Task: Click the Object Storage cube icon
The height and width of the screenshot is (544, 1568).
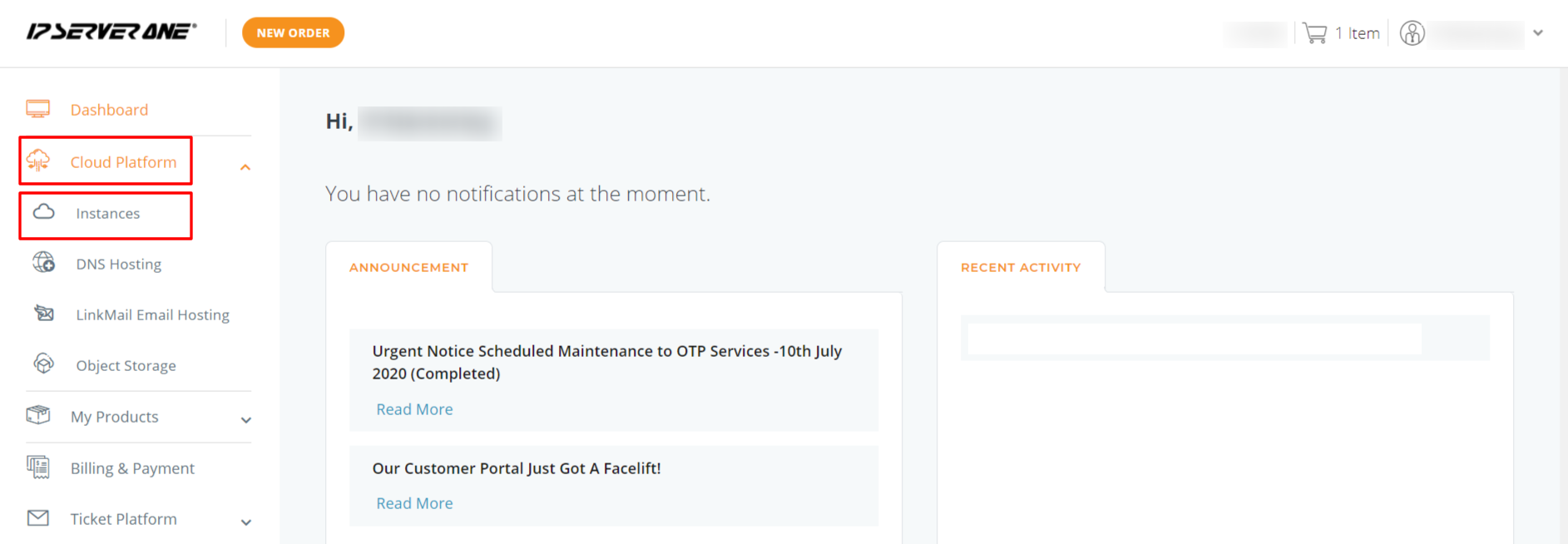Action: [x=44, y=363]
